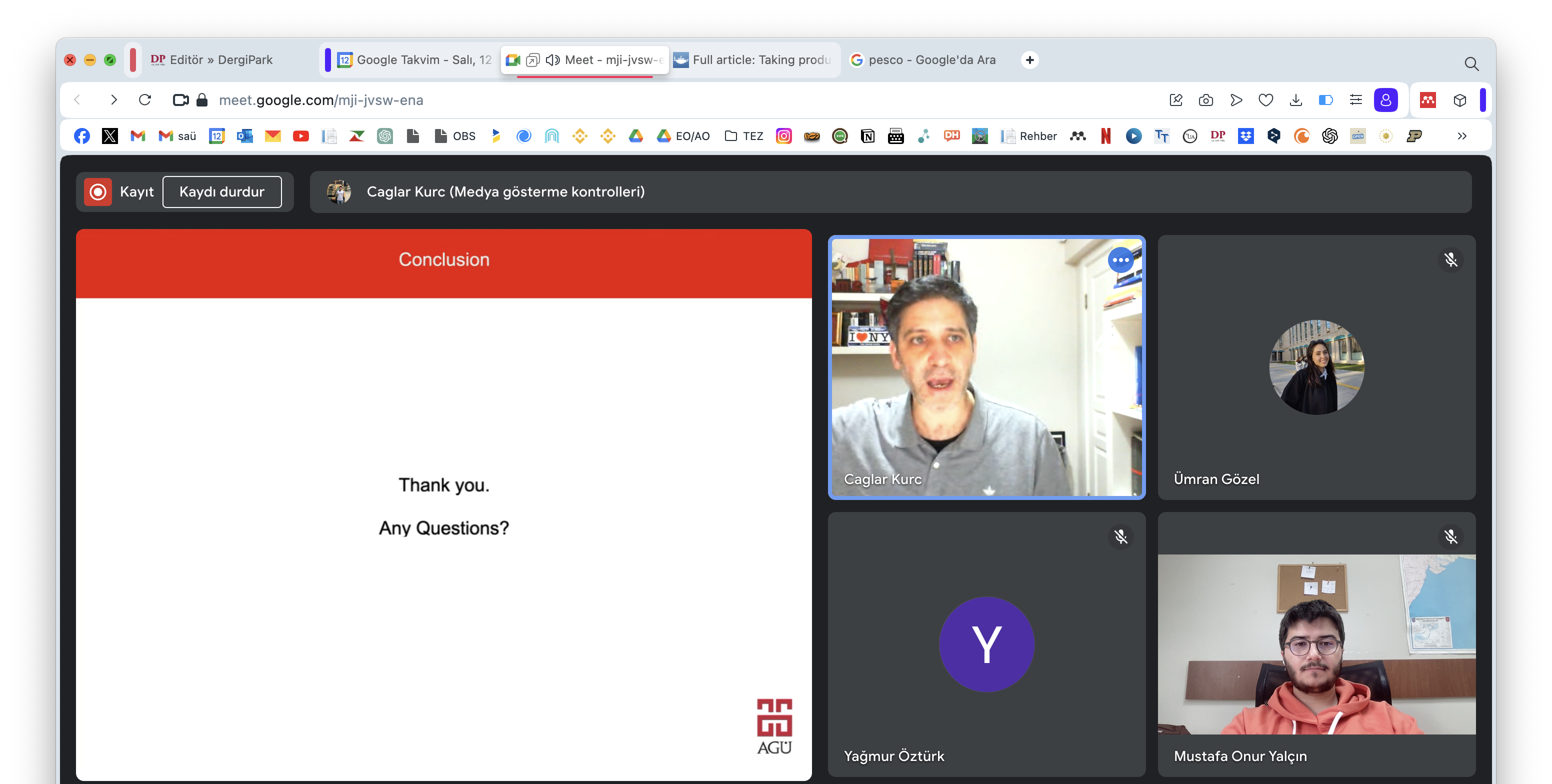
Task: Click the Dropbox bookmark icon
Action: pyautogui.click(x=1245, y=136)
